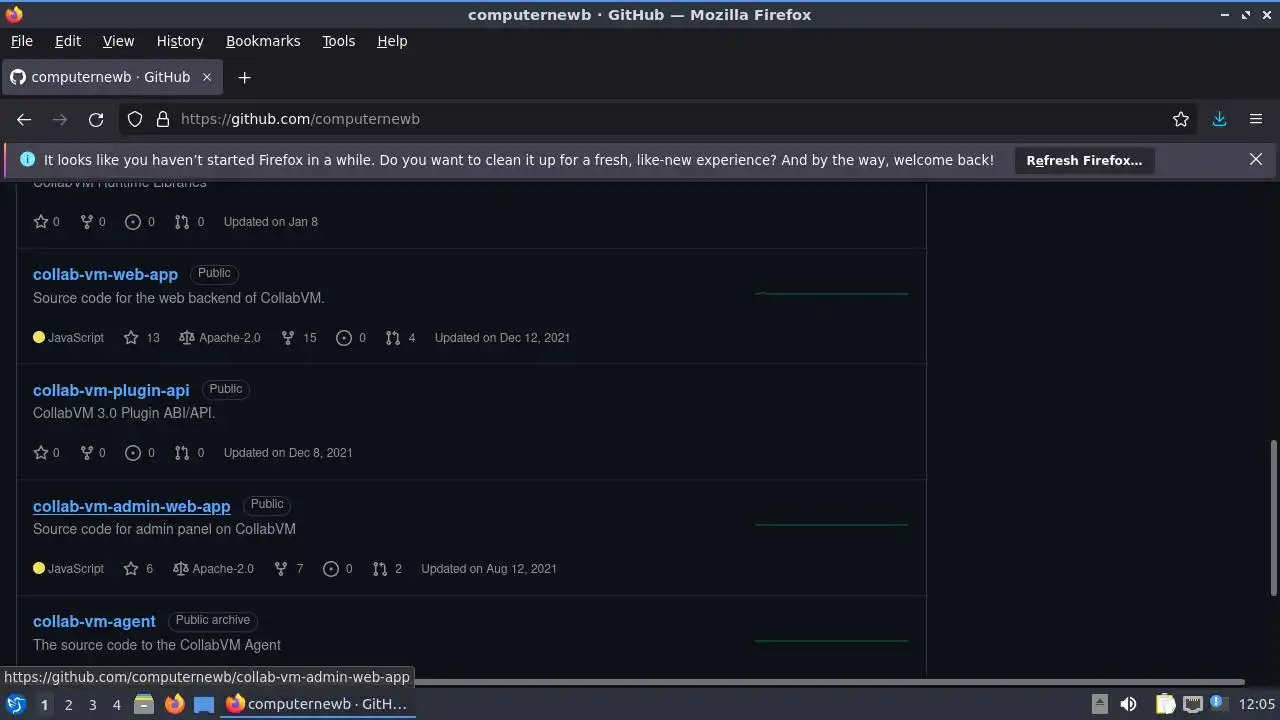1280x720 pixels.
Task: View the 6 stargazers of collab-vm-admin-web-app
Action: point(138,569)
